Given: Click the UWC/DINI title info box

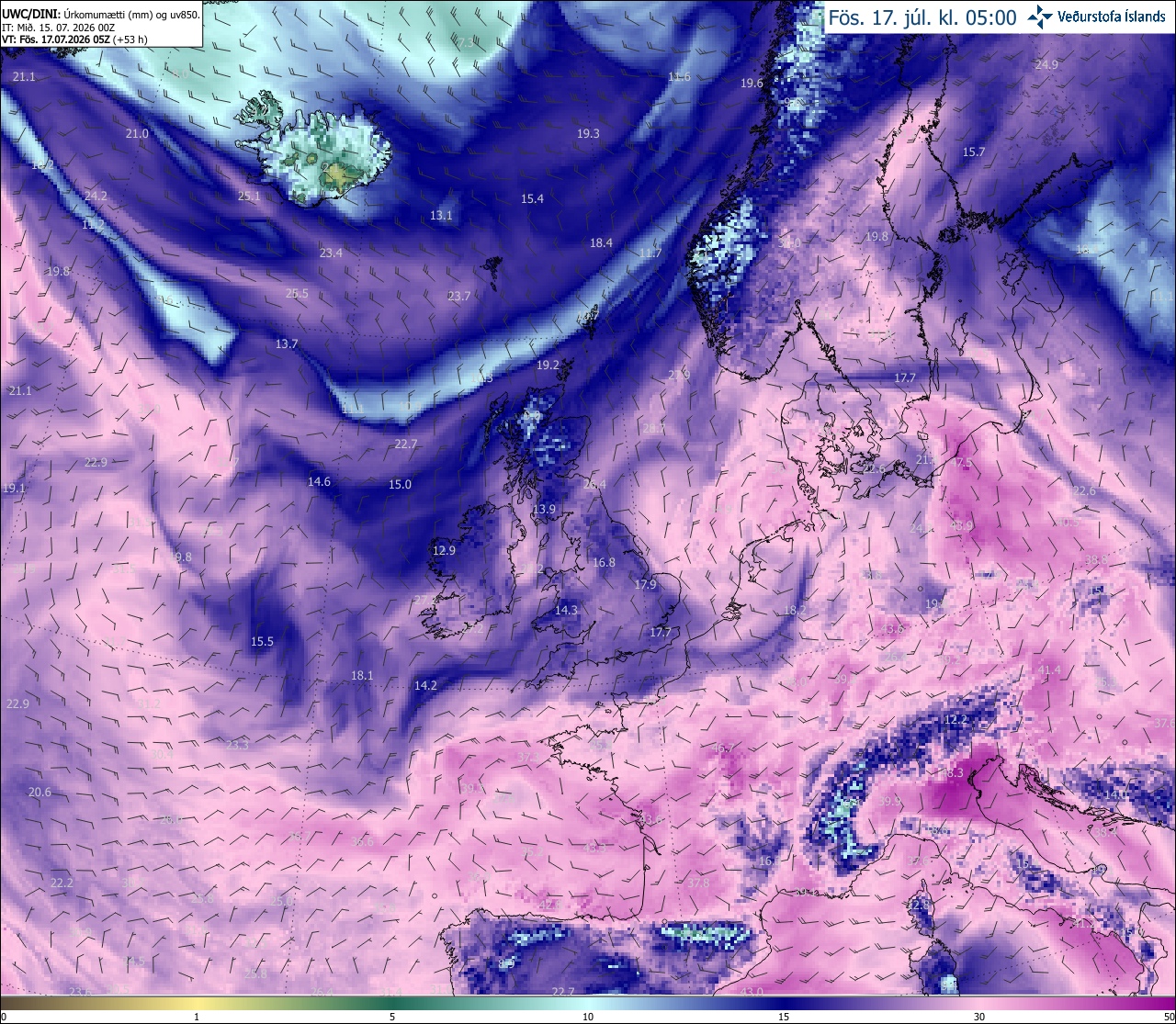Looking at the screenshot, I should [x=101, y=24].
